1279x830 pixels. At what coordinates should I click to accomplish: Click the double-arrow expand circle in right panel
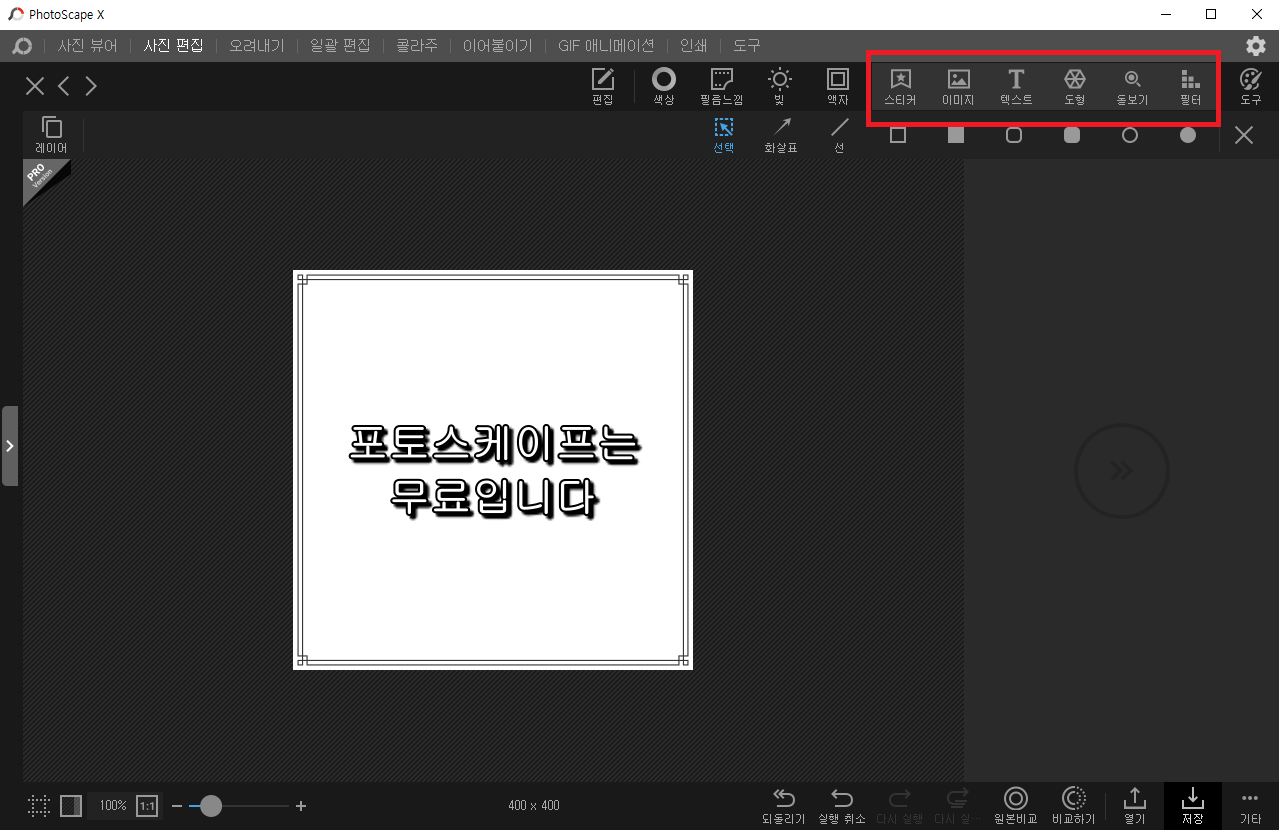tap(1121, 471)
